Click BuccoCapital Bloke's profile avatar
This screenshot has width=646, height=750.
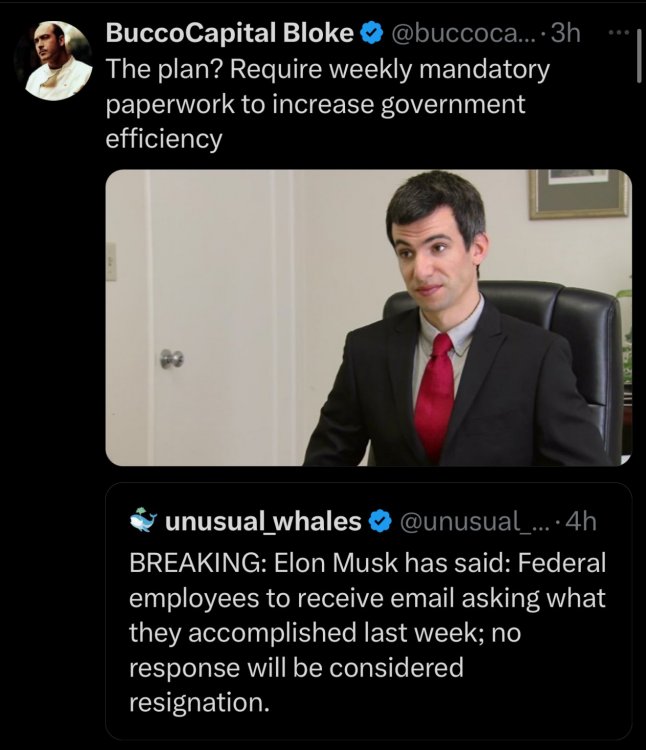click(53, 61)
